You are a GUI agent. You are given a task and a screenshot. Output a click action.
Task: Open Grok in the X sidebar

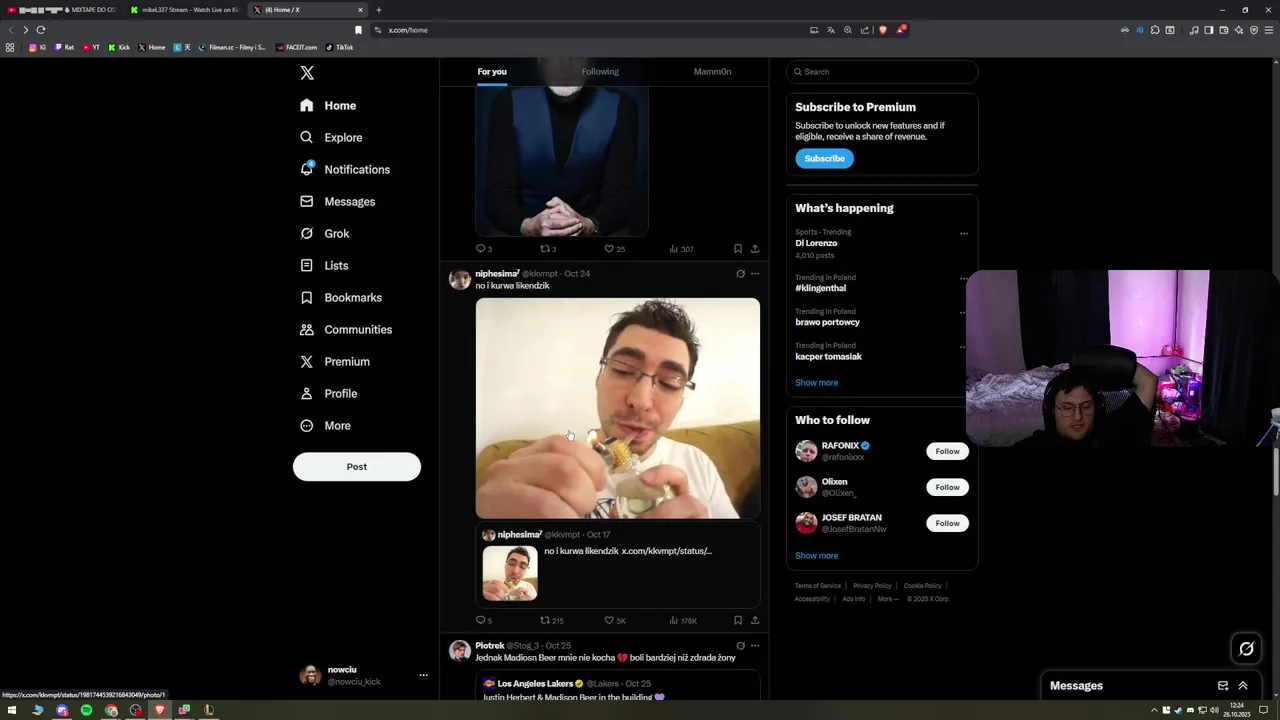pyautogui.click(x=324, y=233)
